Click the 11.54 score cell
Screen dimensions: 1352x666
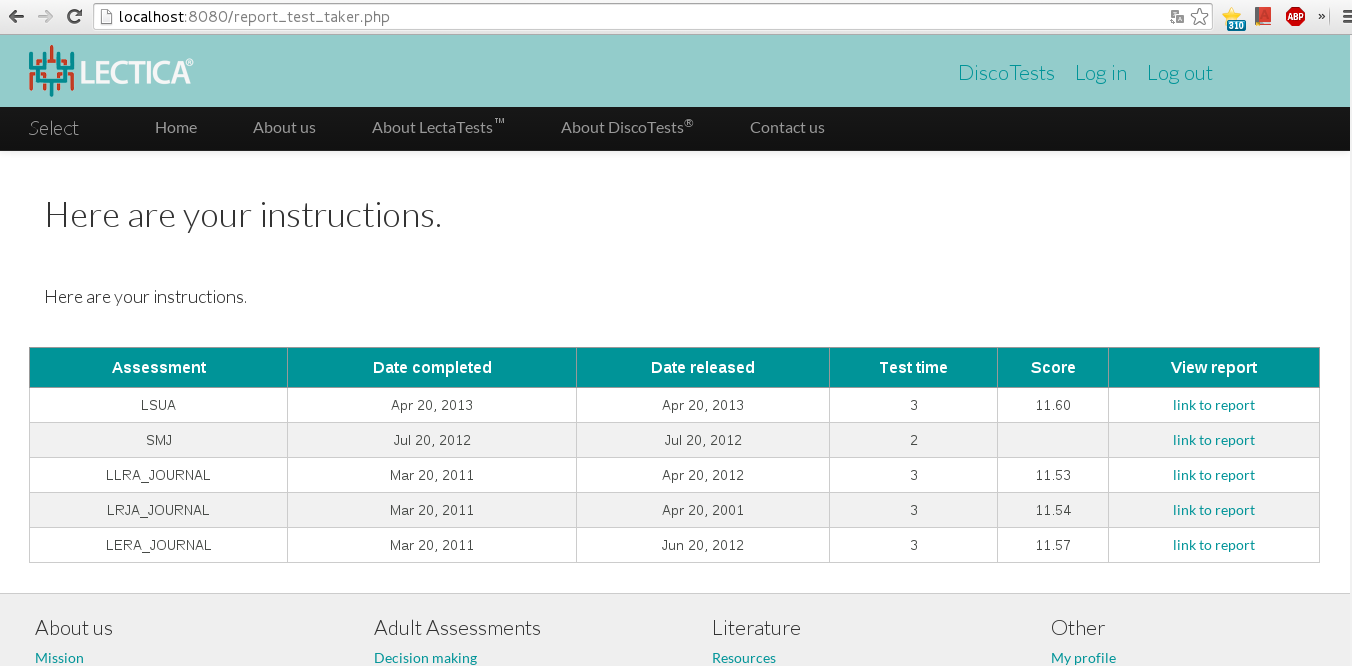(1053, 510)
